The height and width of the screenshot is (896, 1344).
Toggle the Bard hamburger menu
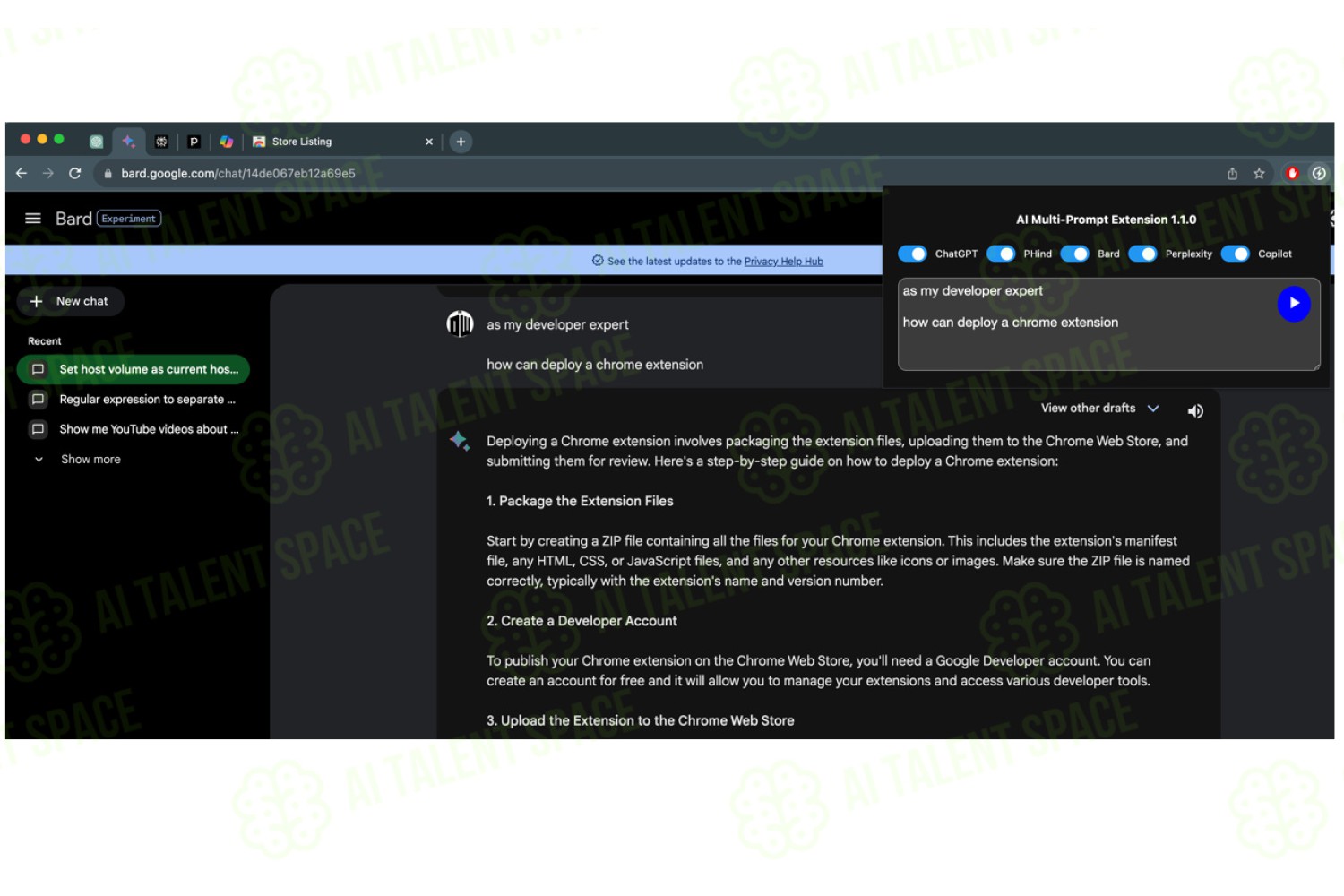point(33,219)
